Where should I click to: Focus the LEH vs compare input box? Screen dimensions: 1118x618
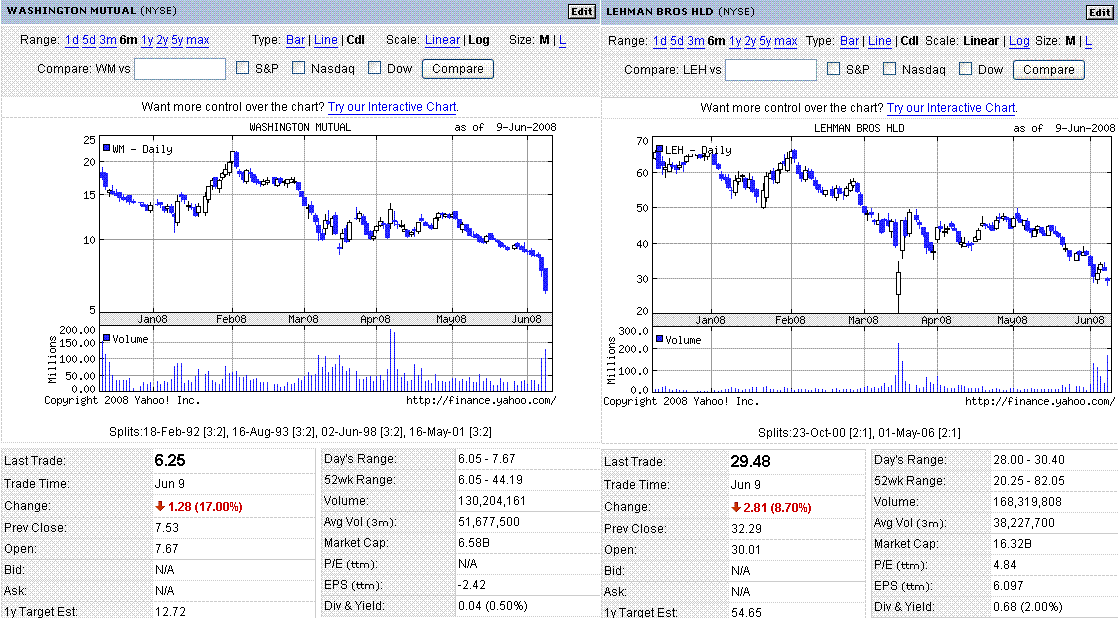[770, 70]
